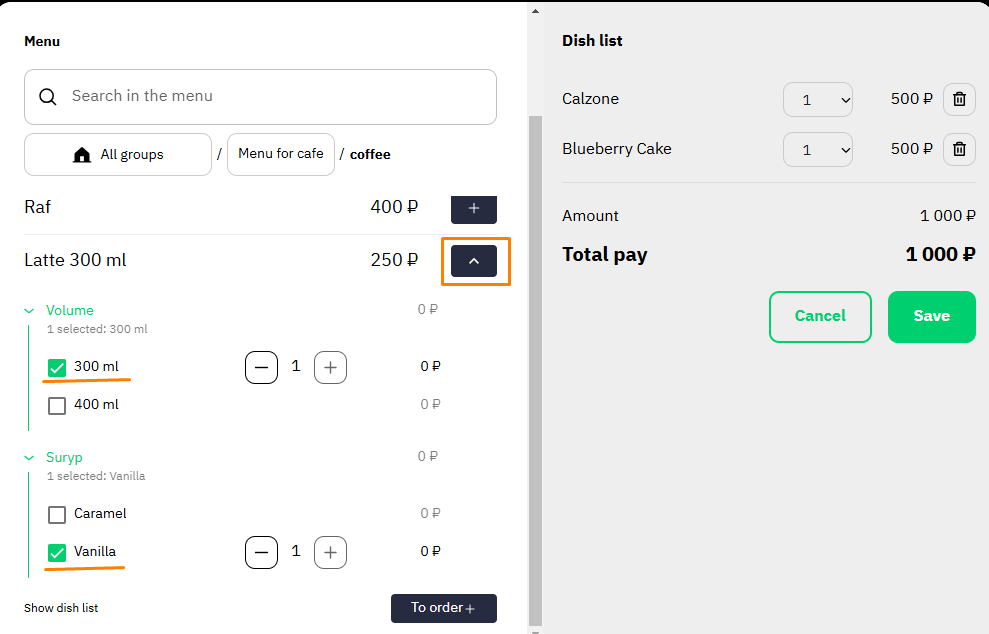Open Menu for cafe breadcrumb

click(281, 155)
